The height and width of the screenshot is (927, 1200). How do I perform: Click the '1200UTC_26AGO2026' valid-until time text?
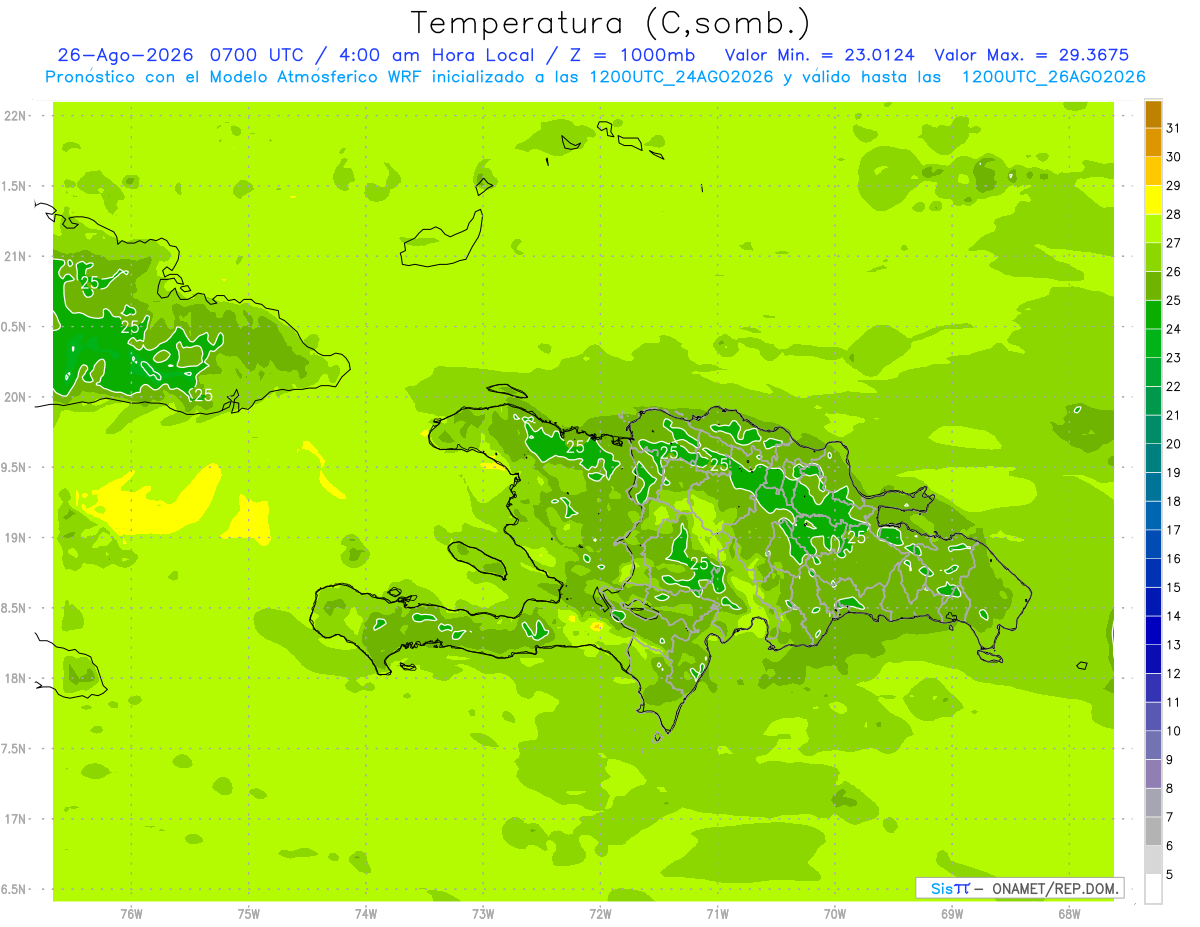(x=1053, y=77)
